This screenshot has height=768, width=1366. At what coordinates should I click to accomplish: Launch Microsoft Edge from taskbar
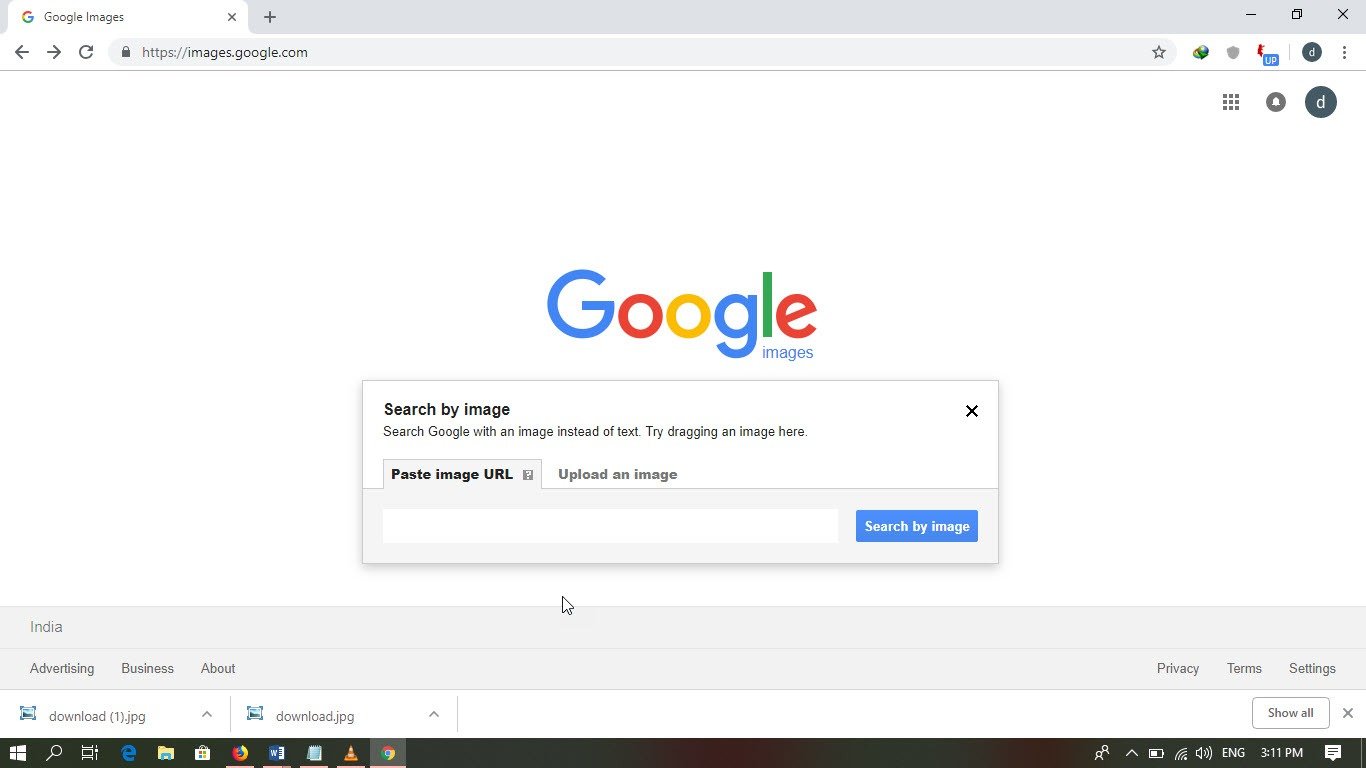128,753
